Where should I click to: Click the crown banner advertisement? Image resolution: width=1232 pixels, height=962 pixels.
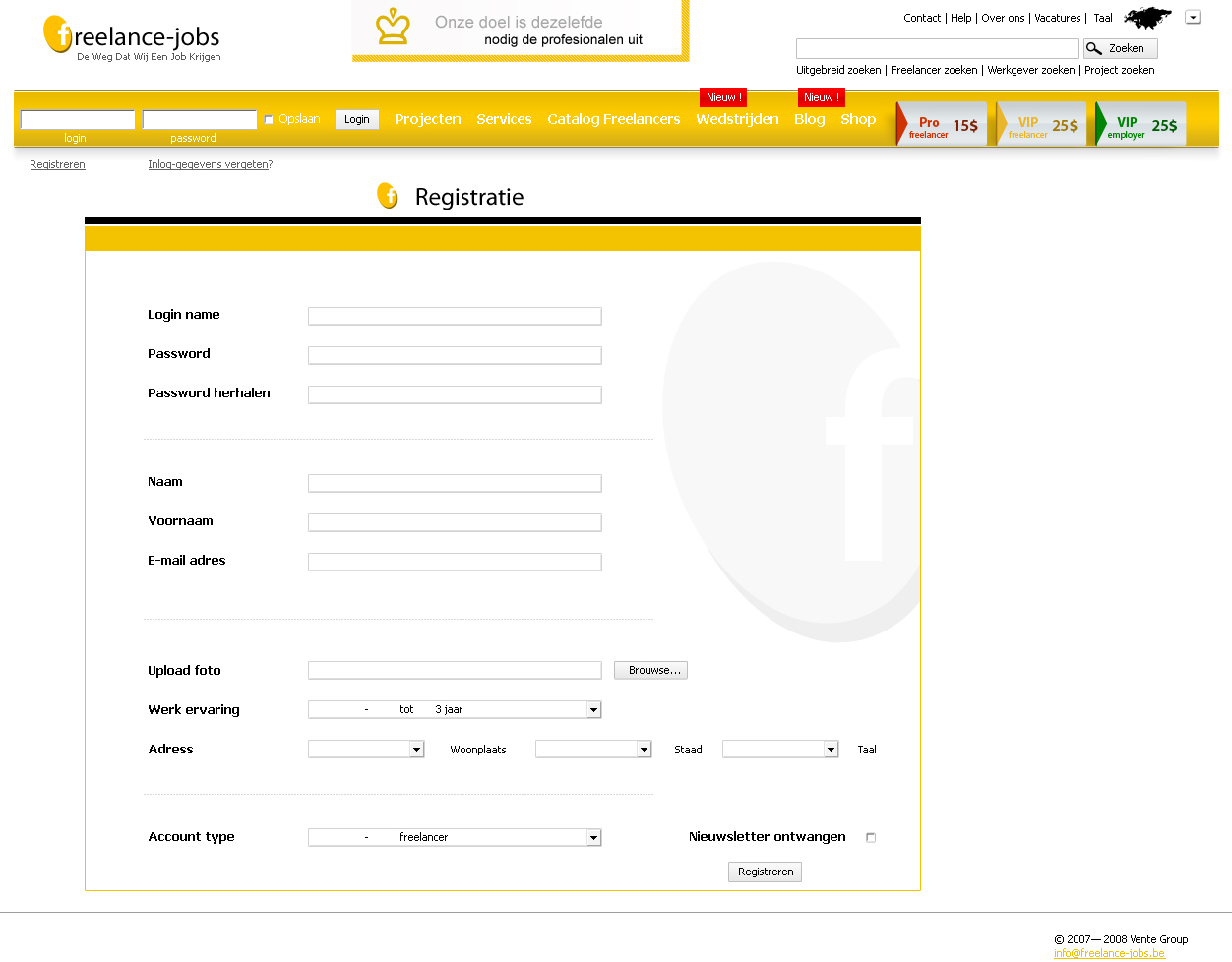[x=520, y=30]
